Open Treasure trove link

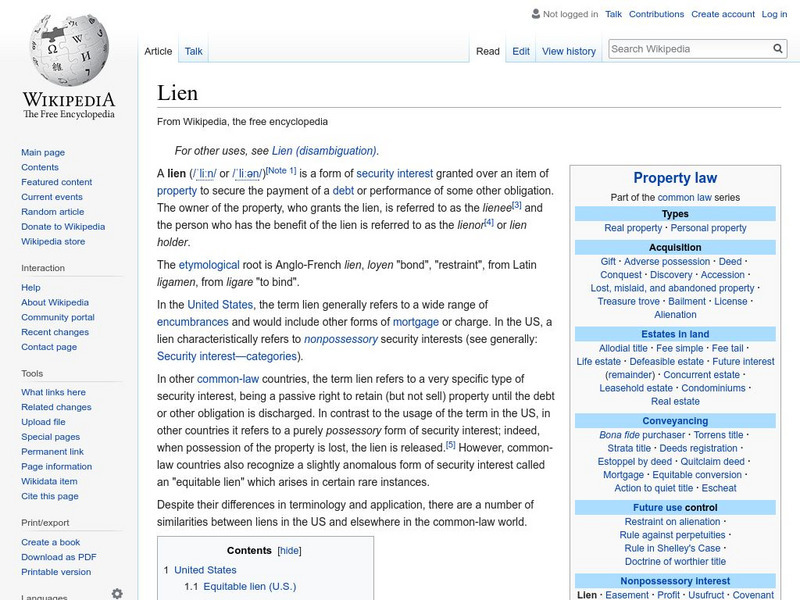click(628, 302)
